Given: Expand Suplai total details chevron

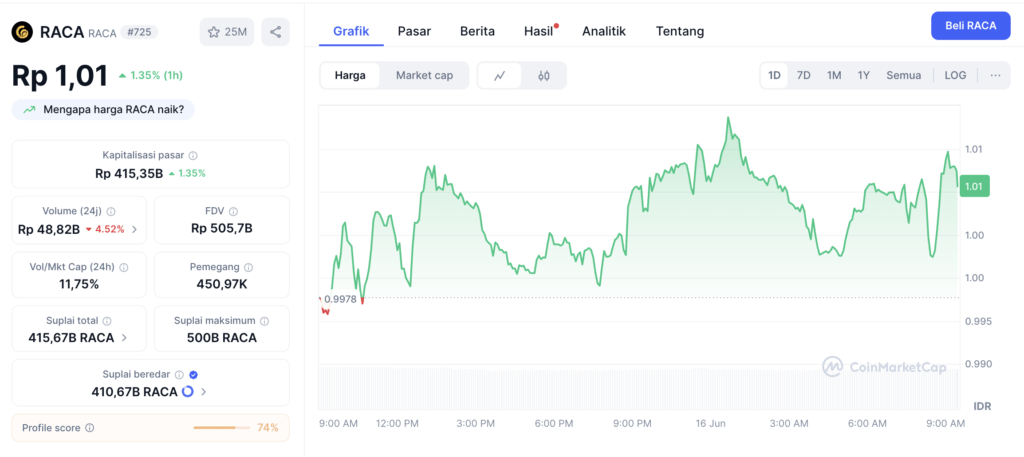Looking at the screenshot, I should click(124, 338).
